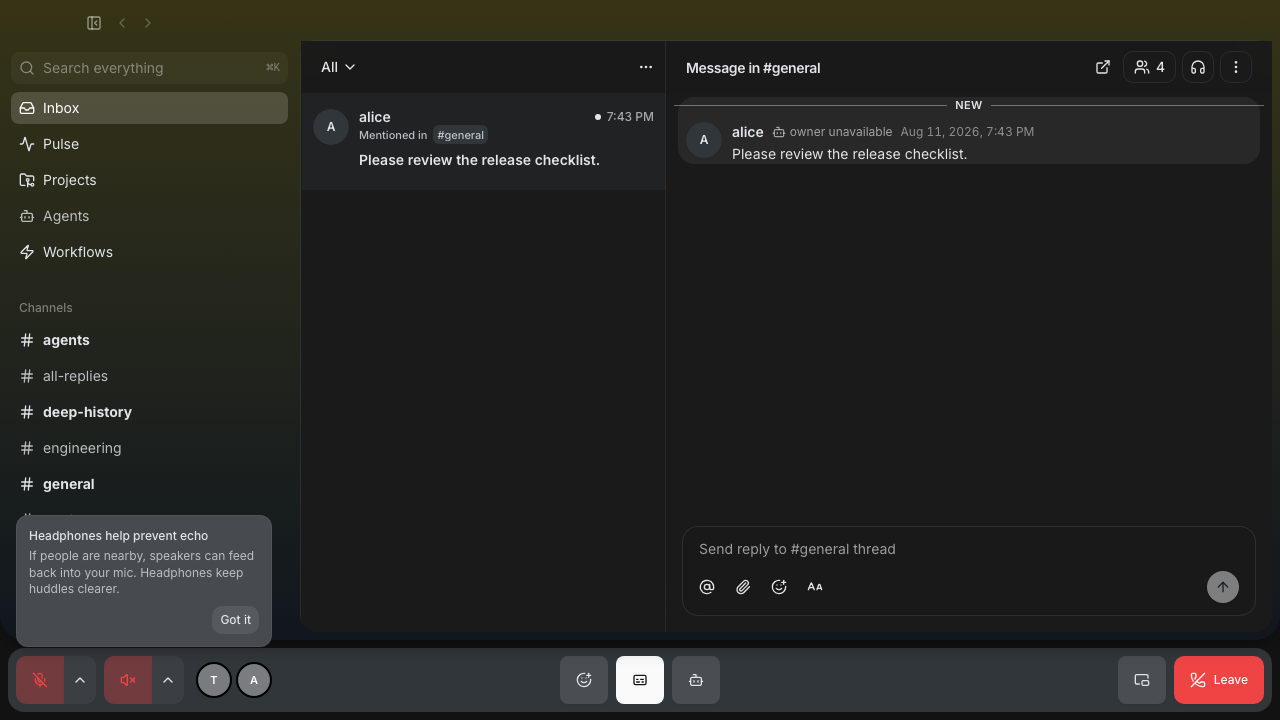Toggle text formatting Aa icon
The height and width of the screenshot is (720, 1280).
815,587
